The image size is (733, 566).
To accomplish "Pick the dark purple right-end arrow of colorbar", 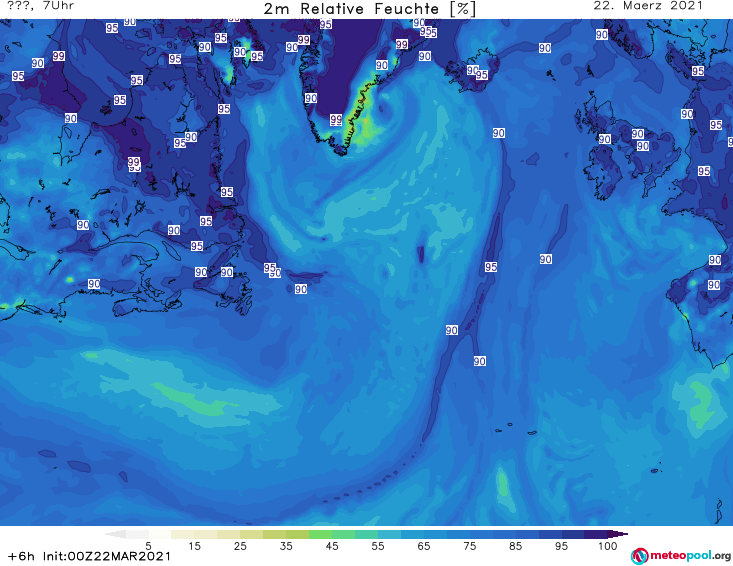I will pos(618,534).
